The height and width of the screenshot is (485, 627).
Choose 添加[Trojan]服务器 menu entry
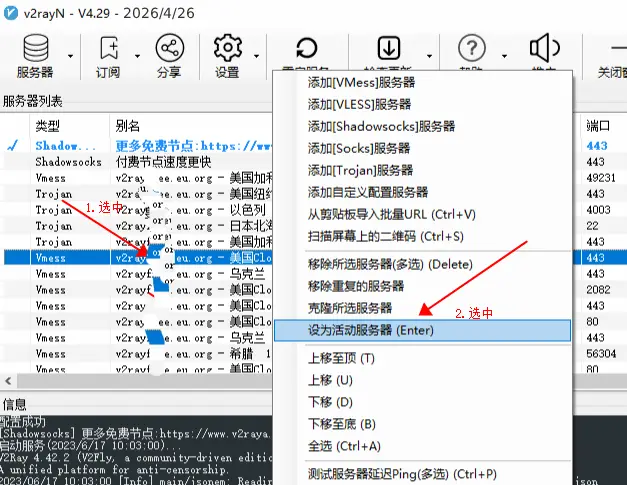[x=423, y=170]
